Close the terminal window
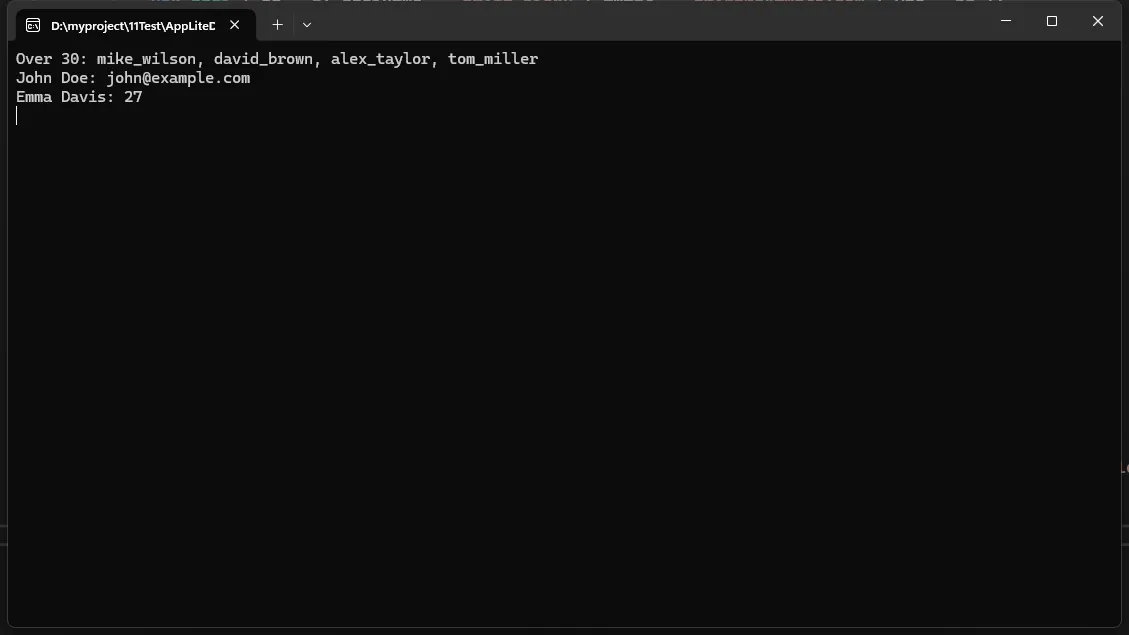 [x=1098, y=21]
